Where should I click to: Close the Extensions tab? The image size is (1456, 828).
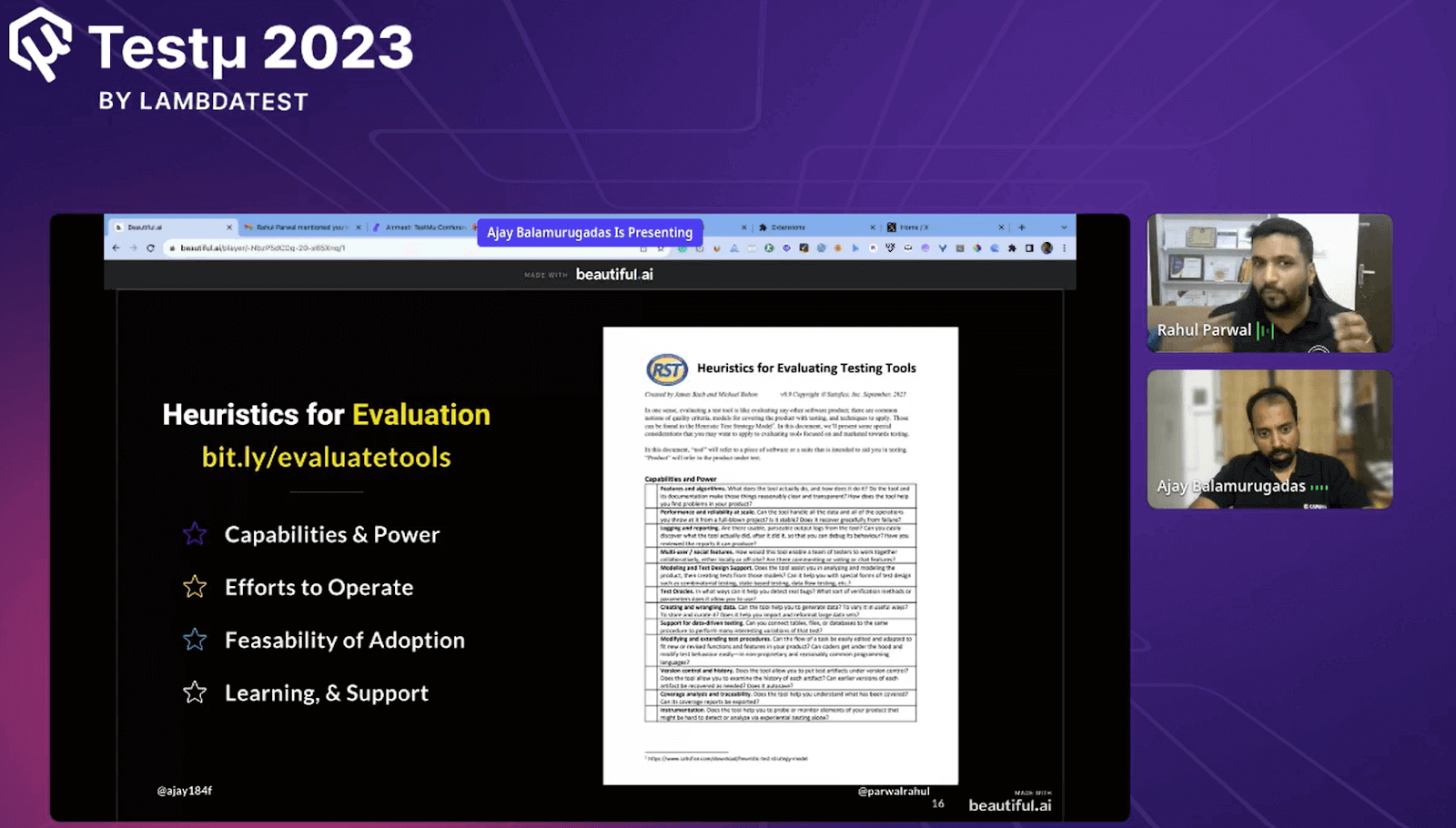pyautogui.click(x=873, y=227)
